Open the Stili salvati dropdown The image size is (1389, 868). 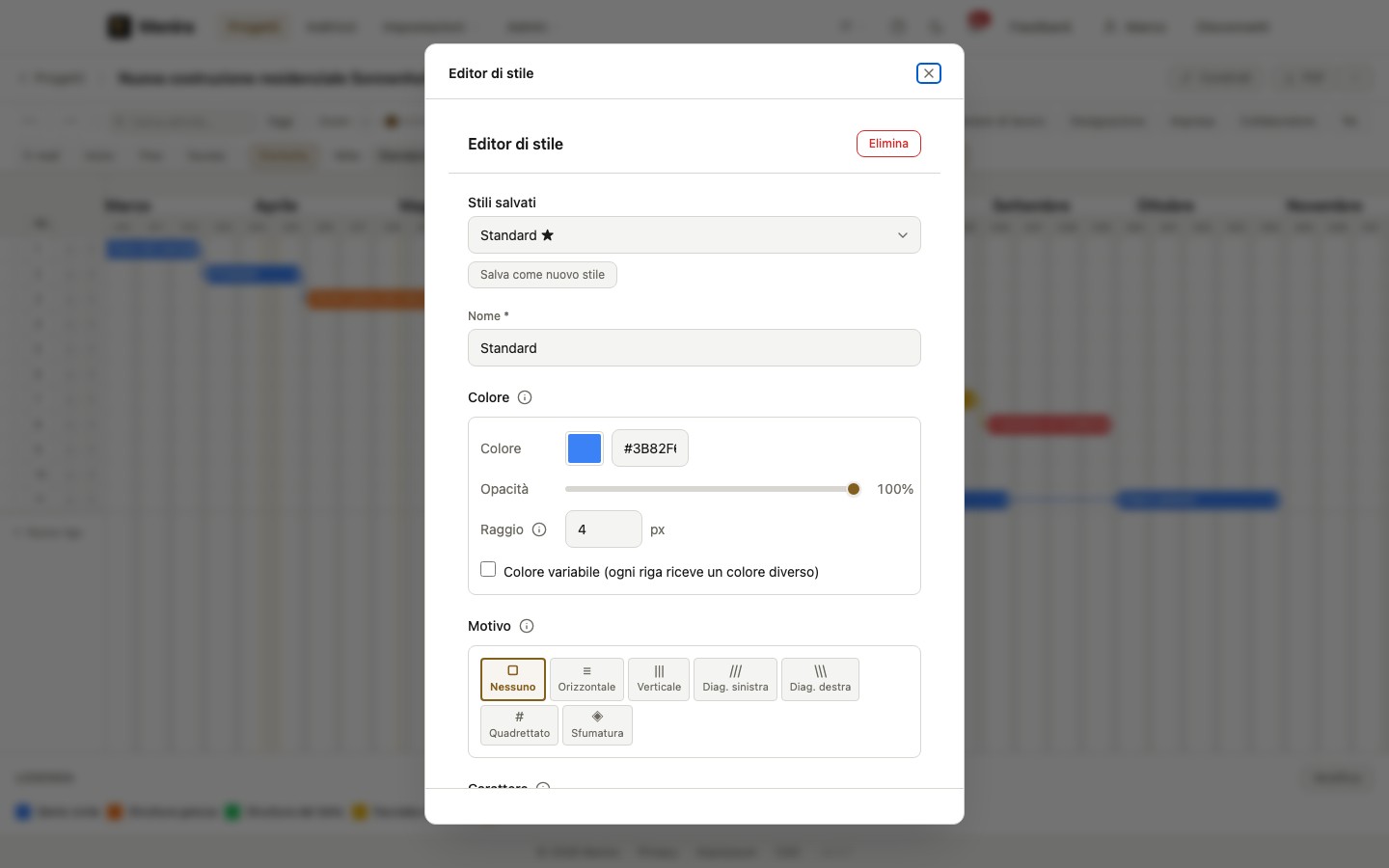(x=694, y=235)
